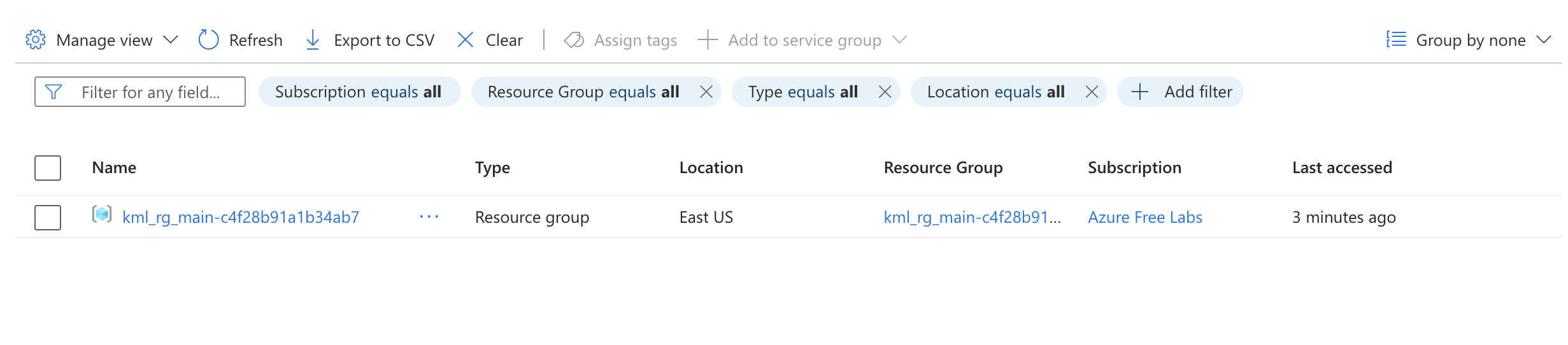This screenshot has width=1568, height=345.
Task: Open the kml_rg_main-c4f28b91a1b34ab7 name link
Action: (x=241, y=218)
